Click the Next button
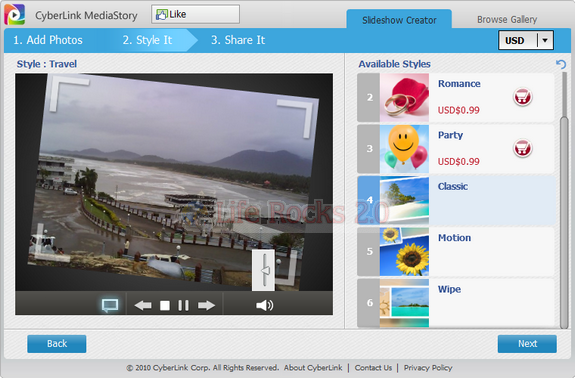Image resolution: width=575 pixels, height=378 pixels. point(527,344)
